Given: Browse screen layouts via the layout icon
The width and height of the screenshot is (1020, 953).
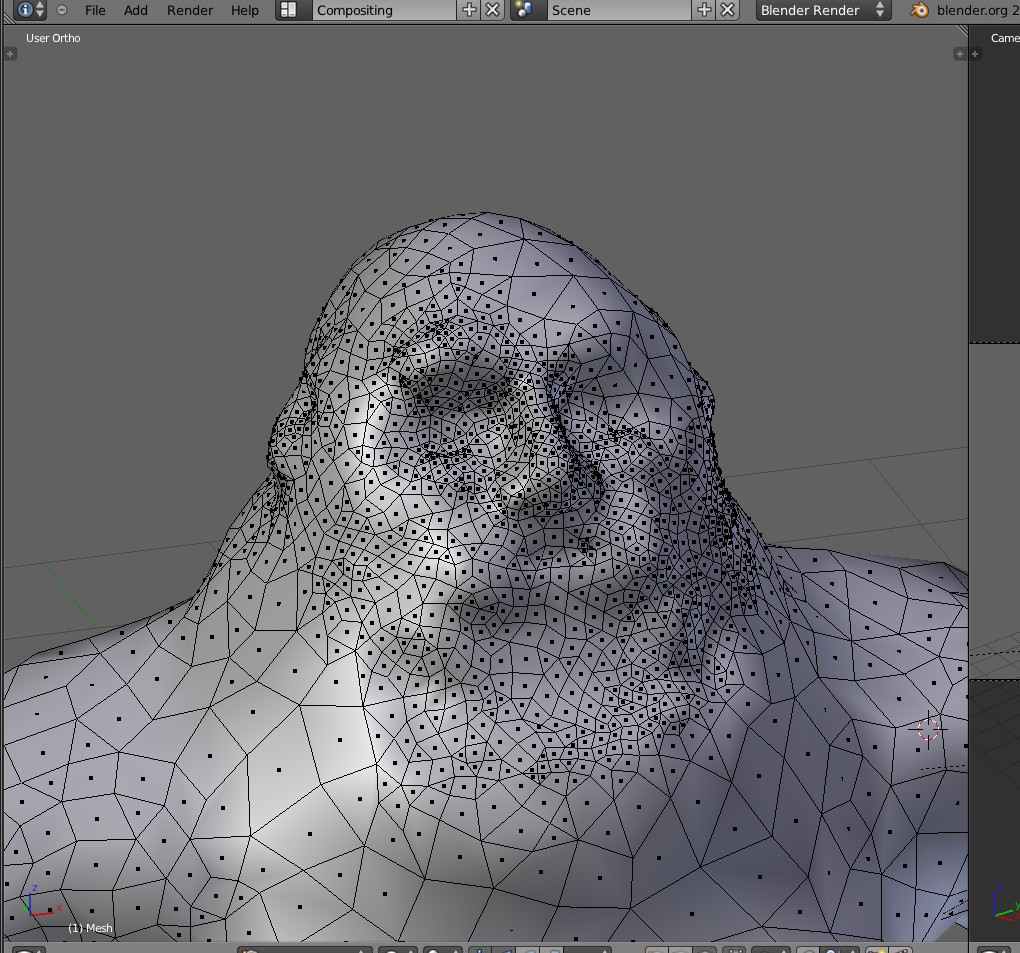Looking at the screenshot, I should point(289,10).
